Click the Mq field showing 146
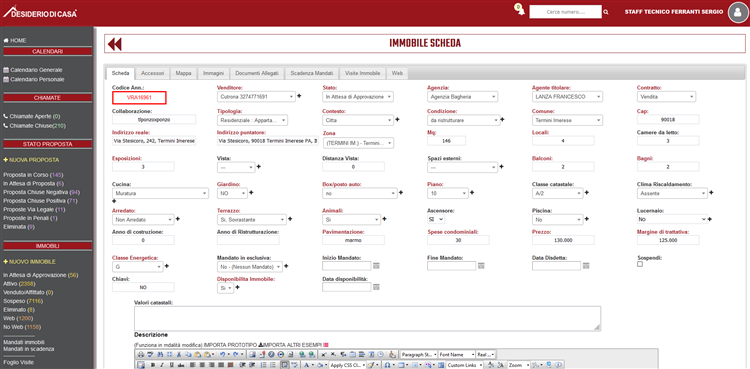This screenshot has width=750, height=369. pos(446,141)
